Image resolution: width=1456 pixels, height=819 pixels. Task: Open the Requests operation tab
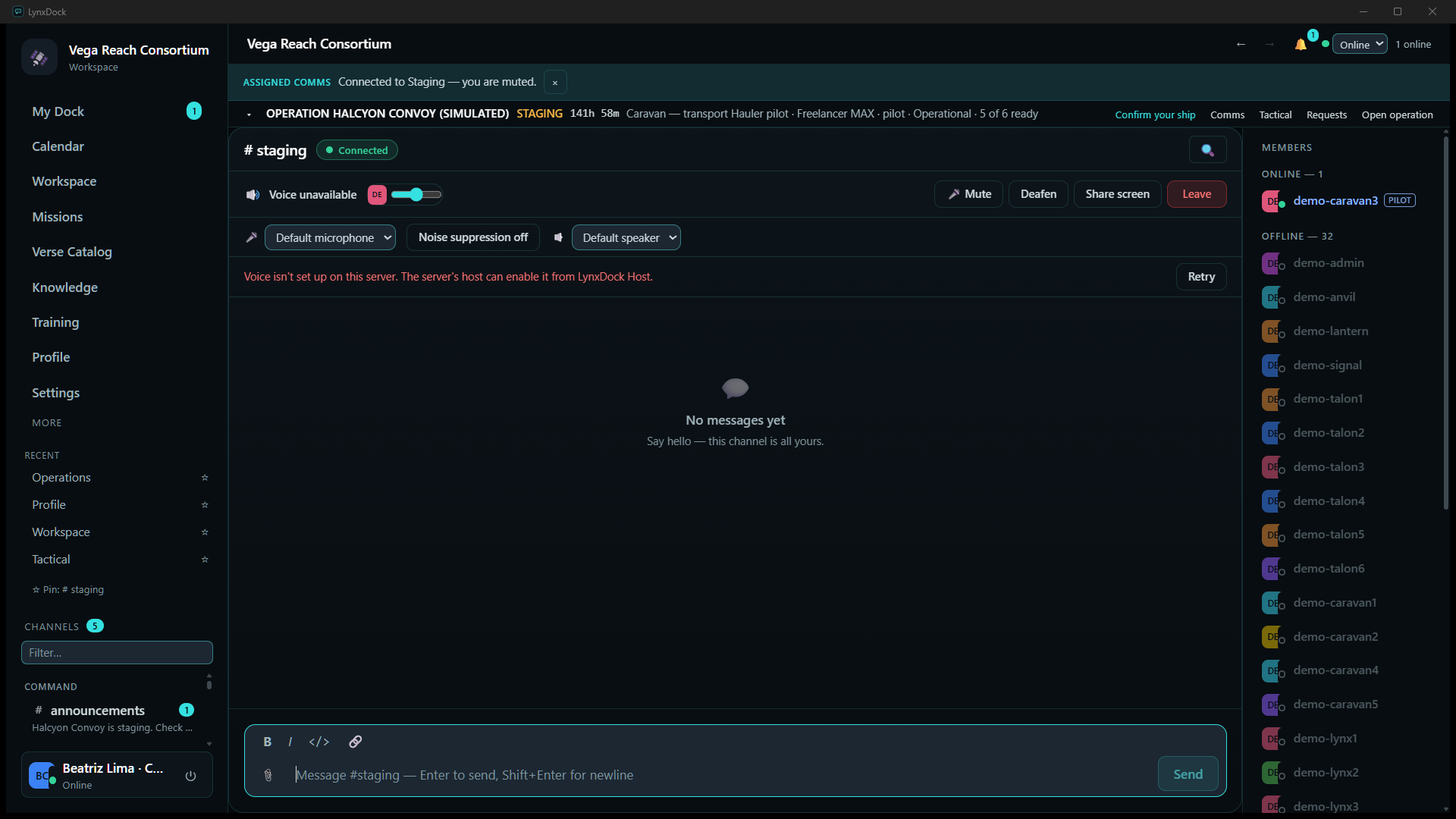[x=1326, y=115]
